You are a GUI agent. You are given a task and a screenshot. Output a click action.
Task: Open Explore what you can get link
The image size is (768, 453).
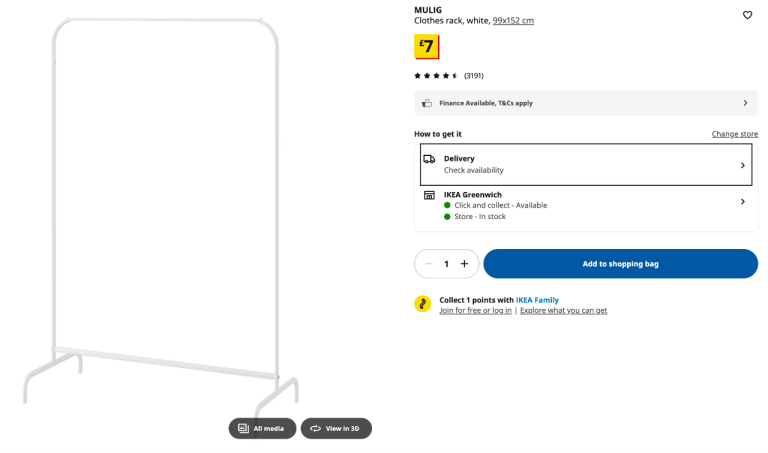563,310
